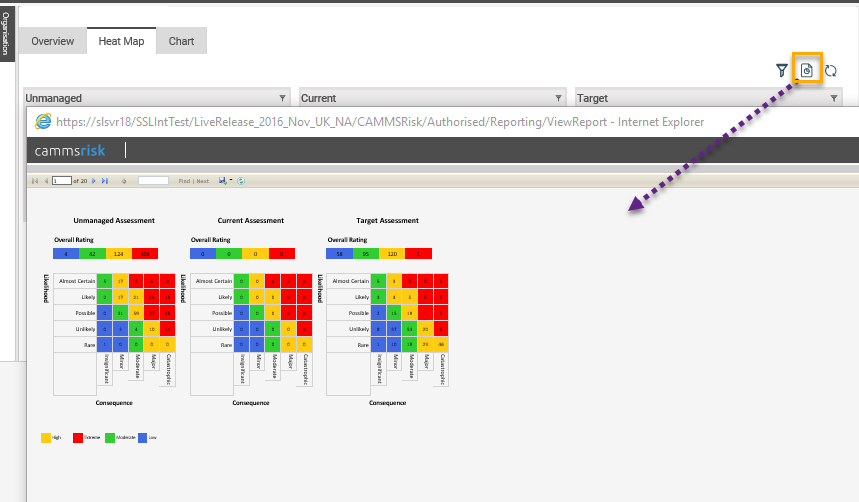This screenshot has height=502, width=859.
Task: Click the Next link in report toolbar
Action: [x=203, y=181]
